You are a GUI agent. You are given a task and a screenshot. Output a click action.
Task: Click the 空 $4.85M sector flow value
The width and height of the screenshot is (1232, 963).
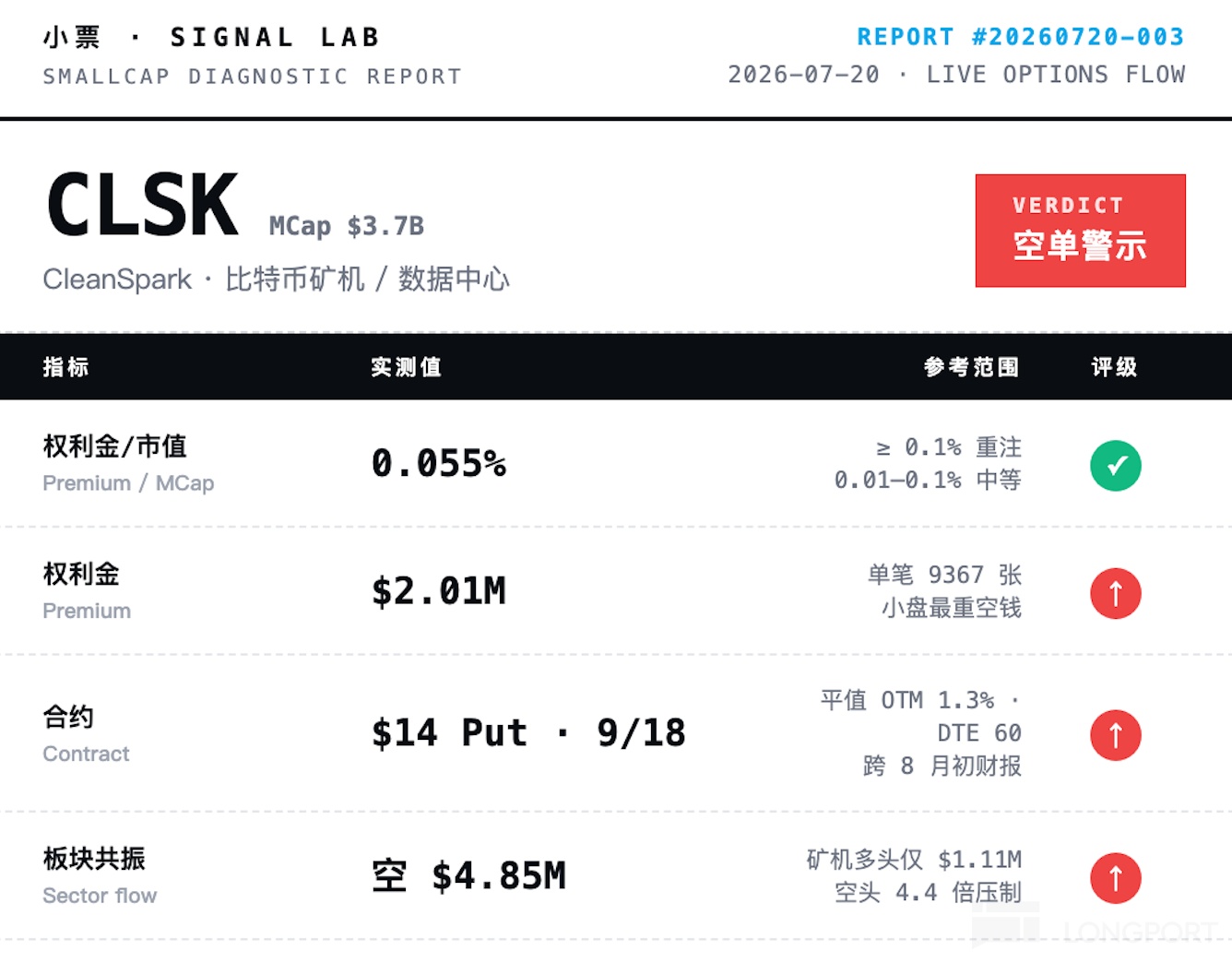click(x=468, y=876)
